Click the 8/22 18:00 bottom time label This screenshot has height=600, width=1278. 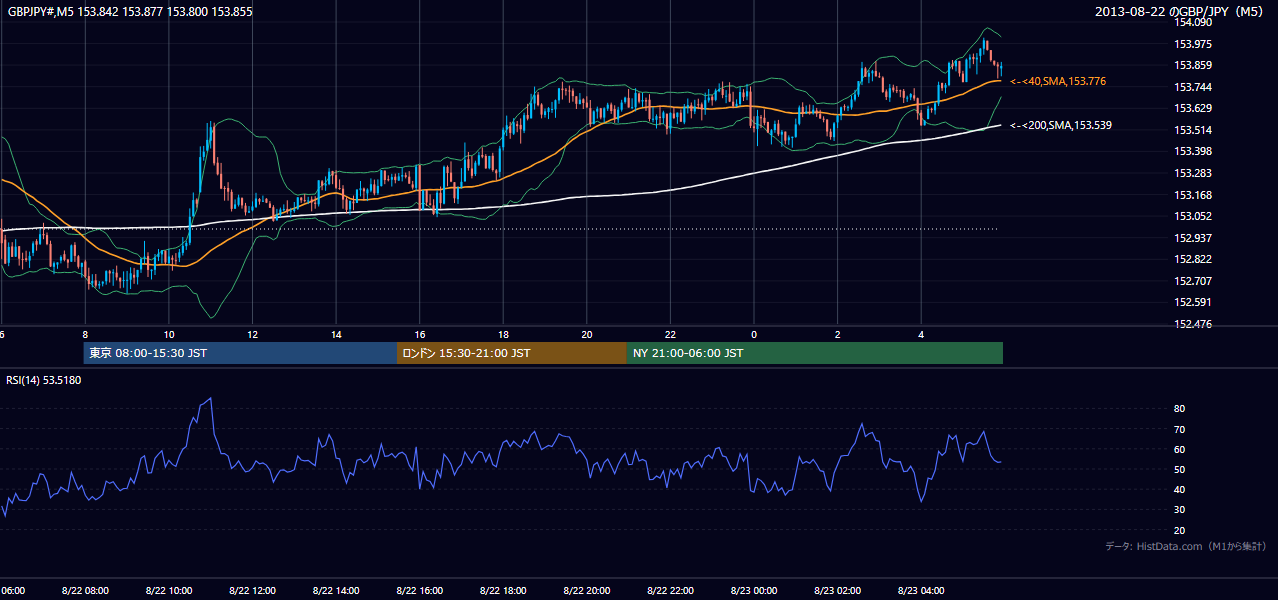point(503,591)
